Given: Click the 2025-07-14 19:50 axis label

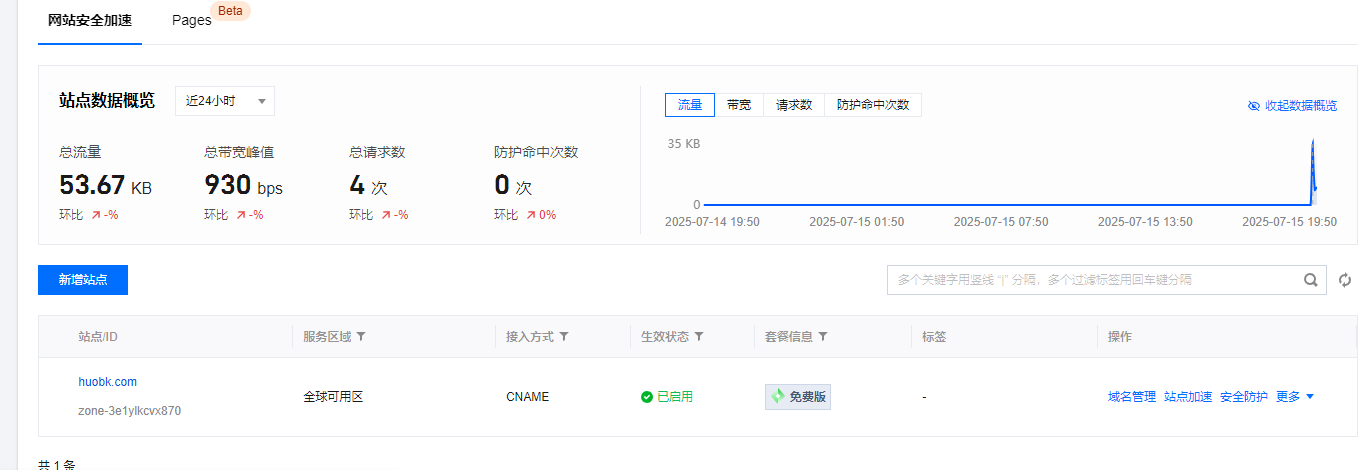Looking at the screenshot, I should click(x=712, y=222).
